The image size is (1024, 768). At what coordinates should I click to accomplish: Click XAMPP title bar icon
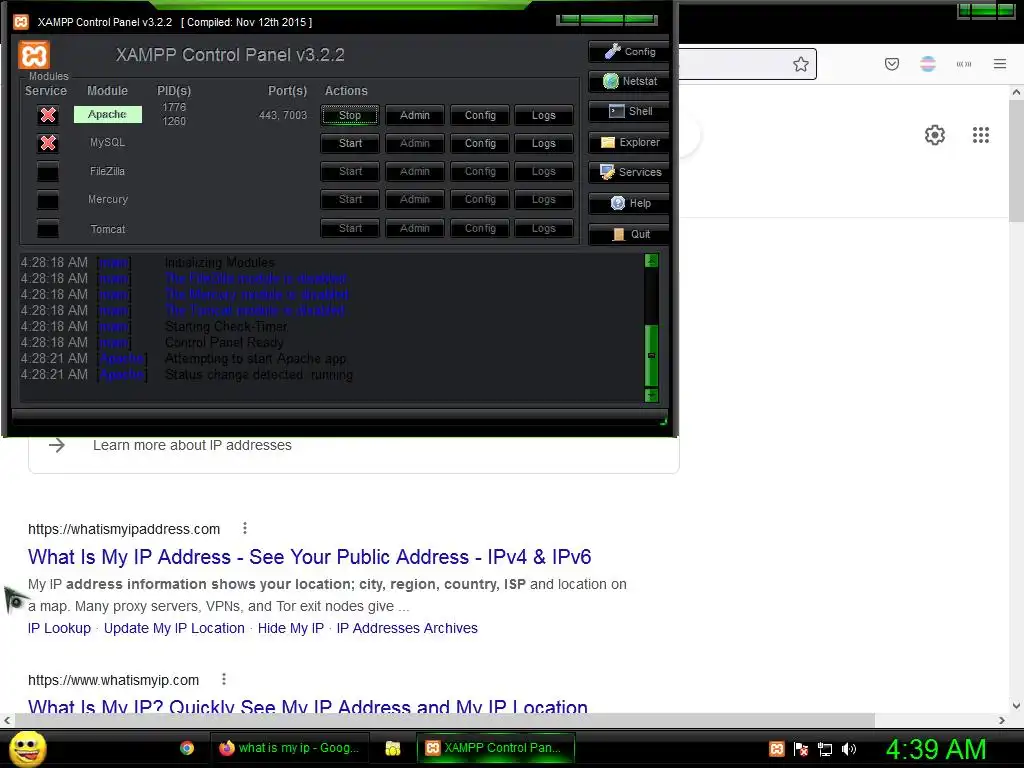click(x=21, y=22)
